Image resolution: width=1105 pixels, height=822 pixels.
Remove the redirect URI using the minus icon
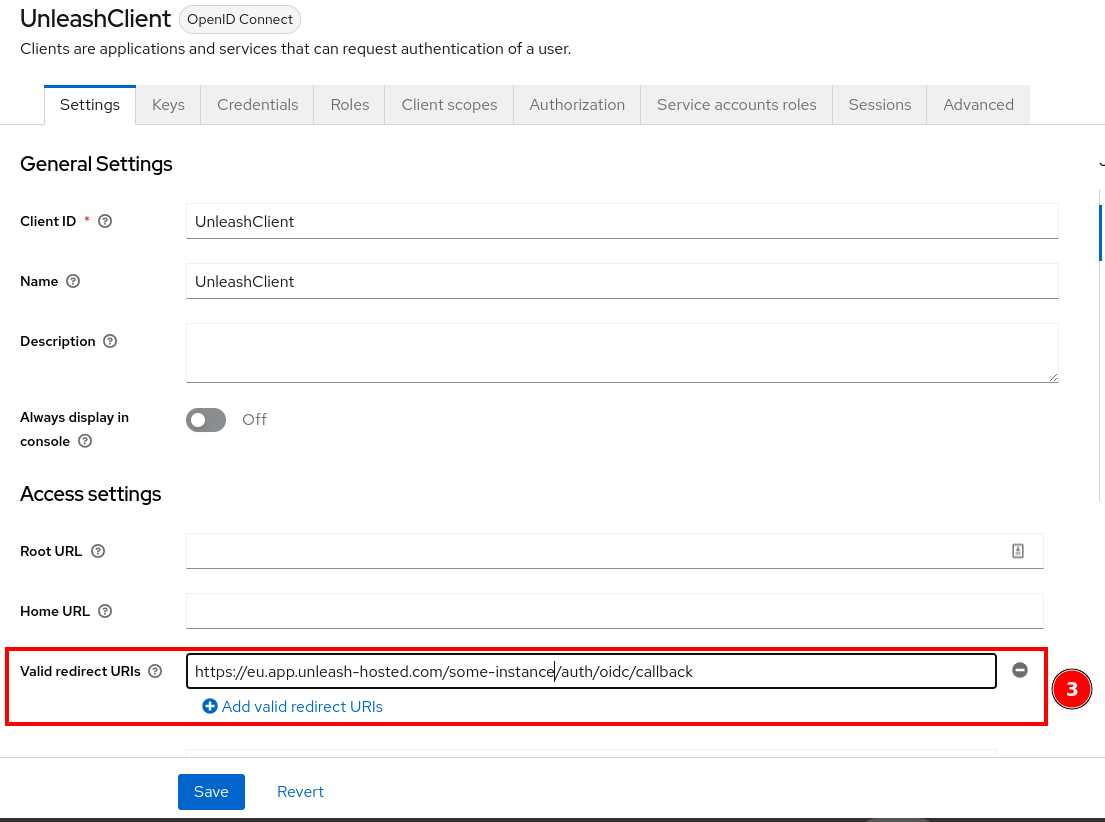[x=1020, y=670]
